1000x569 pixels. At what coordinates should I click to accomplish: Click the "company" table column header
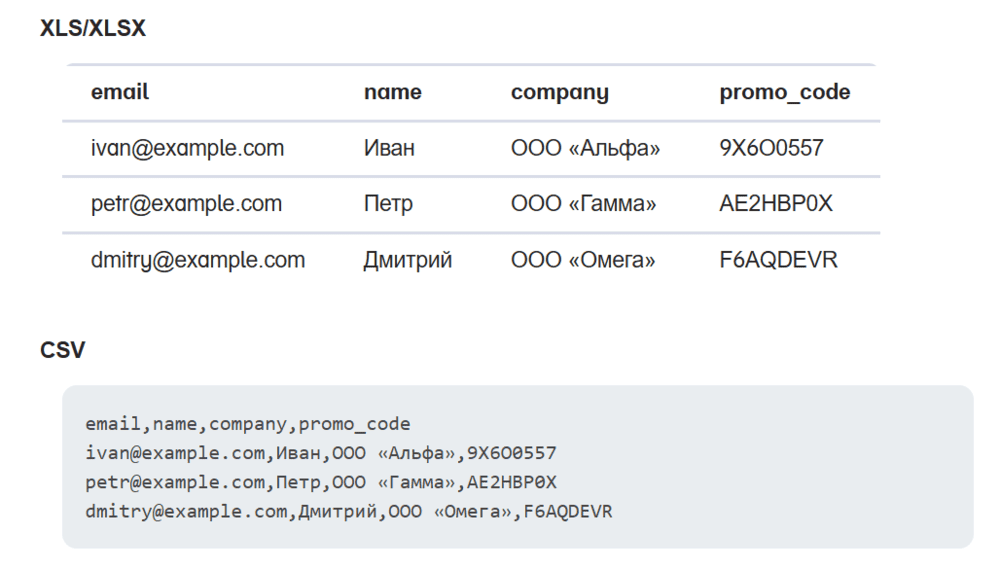point(560,93)
